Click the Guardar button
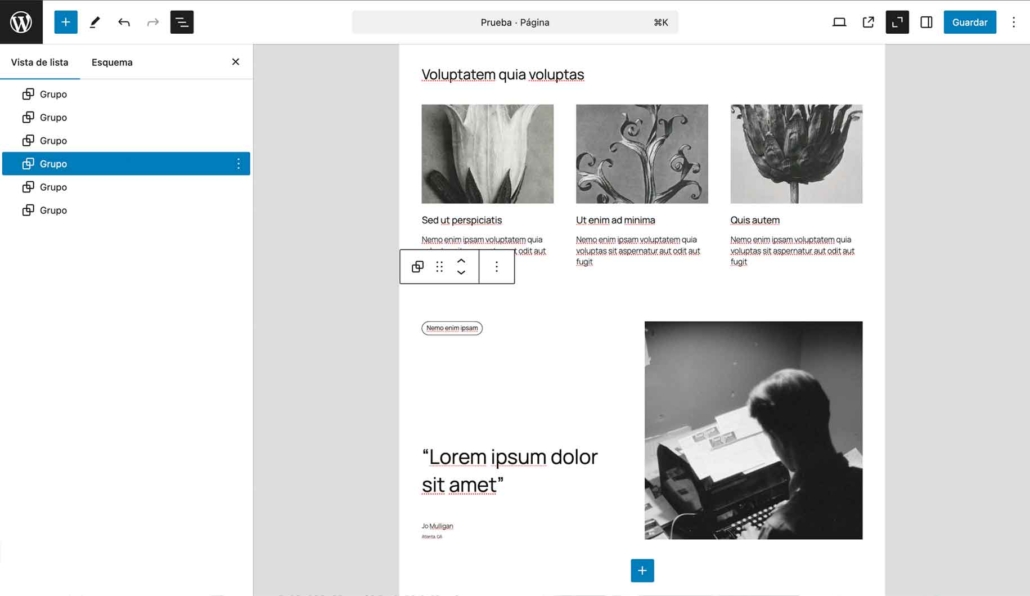 (x=969, y=22)
